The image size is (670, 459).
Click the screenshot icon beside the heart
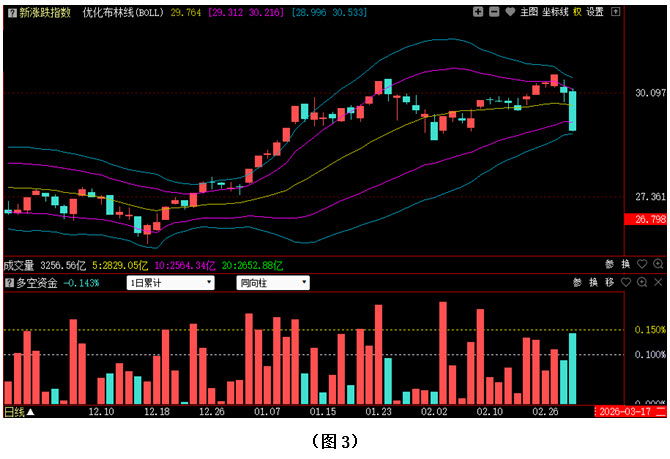(526, 12)
